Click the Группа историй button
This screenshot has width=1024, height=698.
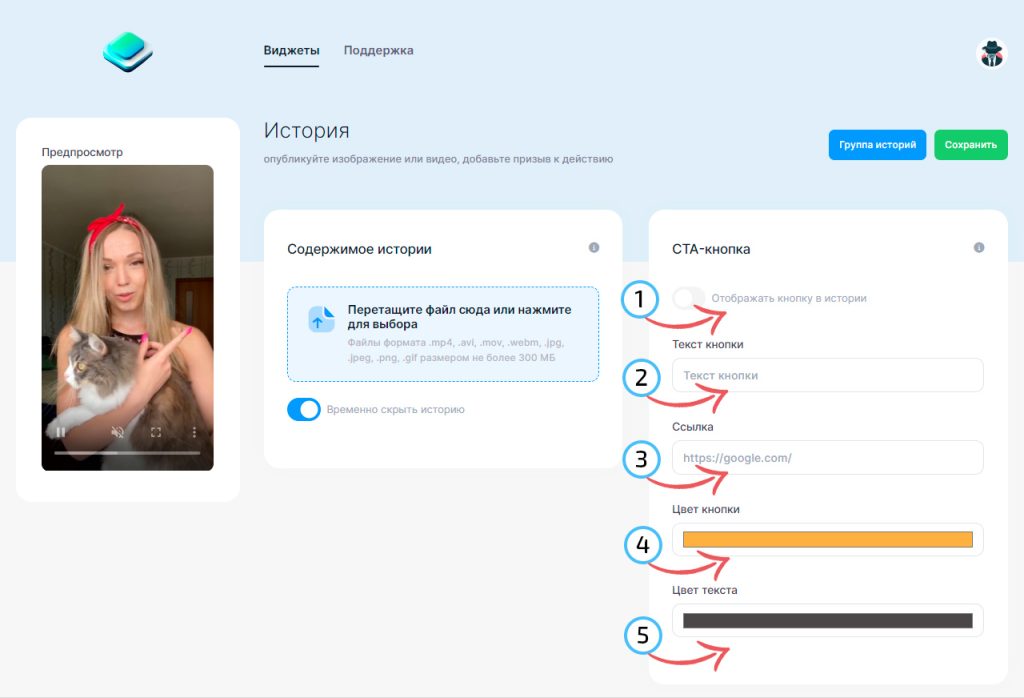tap(877, 145)
